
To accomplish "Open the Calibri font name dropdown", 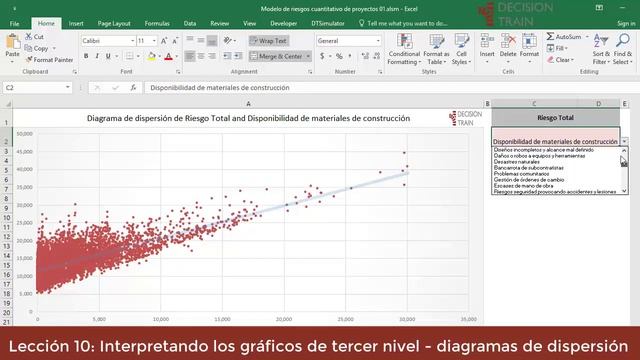I will [132, 41].
